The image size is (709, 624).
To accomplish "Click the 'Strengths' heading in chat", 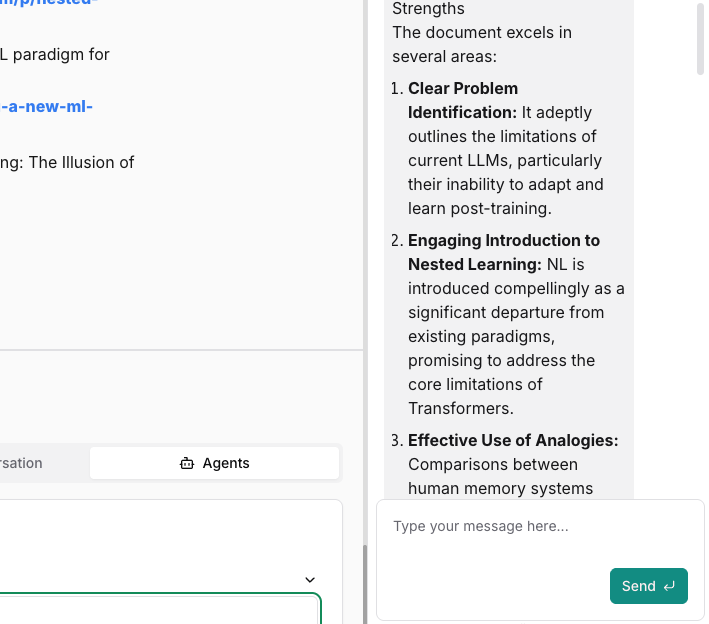I will (428, 9).
